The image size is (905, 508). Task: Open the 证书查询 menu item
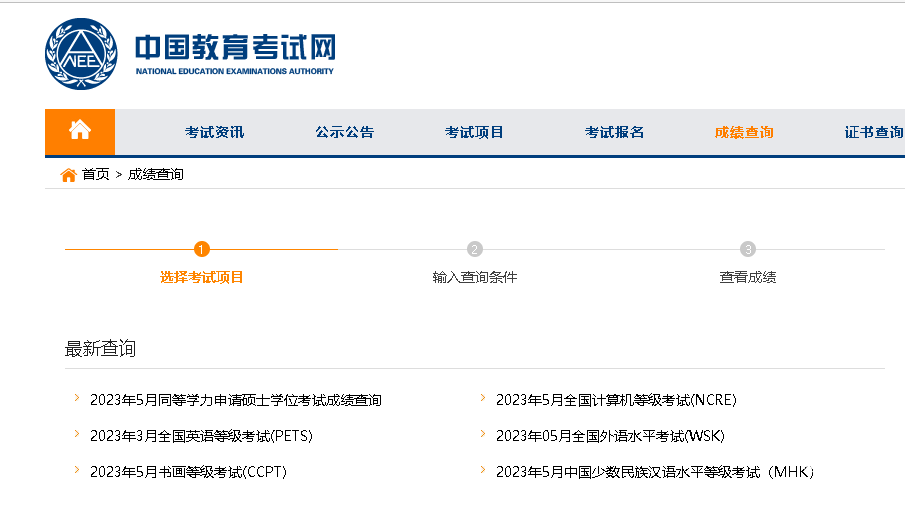[x=874, y=132]
